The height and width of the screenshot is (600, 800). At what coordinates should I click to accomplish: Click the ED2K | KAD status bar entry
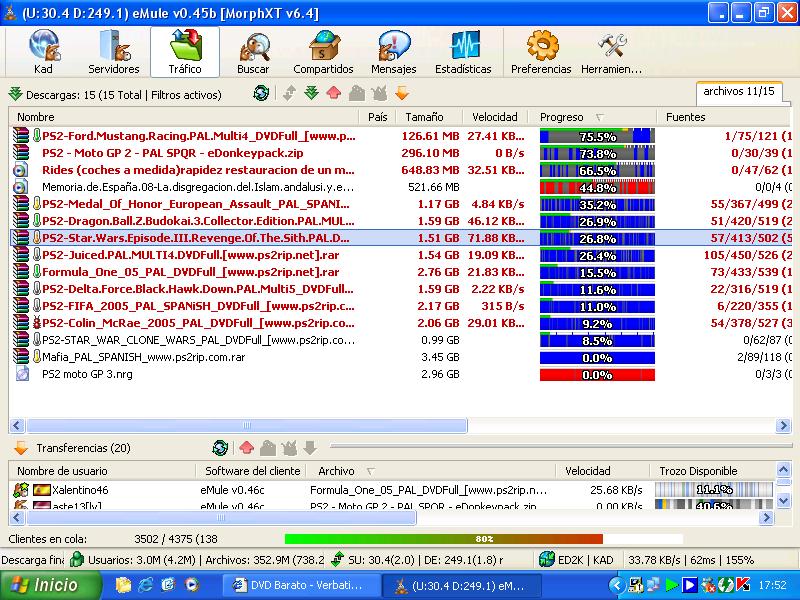pyautogui.click(x=577, y=560)
